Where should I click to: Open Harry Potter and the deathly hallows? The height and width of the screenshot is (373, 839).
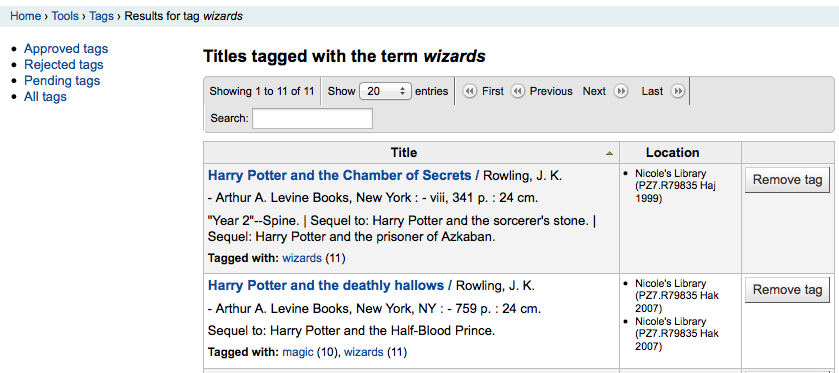326,286
